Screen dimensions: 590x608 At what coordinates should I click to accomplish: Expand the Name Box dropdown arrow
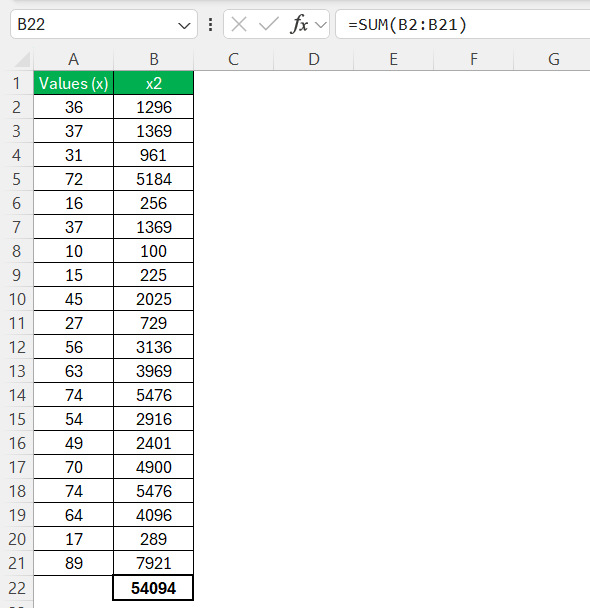[184, 26]
